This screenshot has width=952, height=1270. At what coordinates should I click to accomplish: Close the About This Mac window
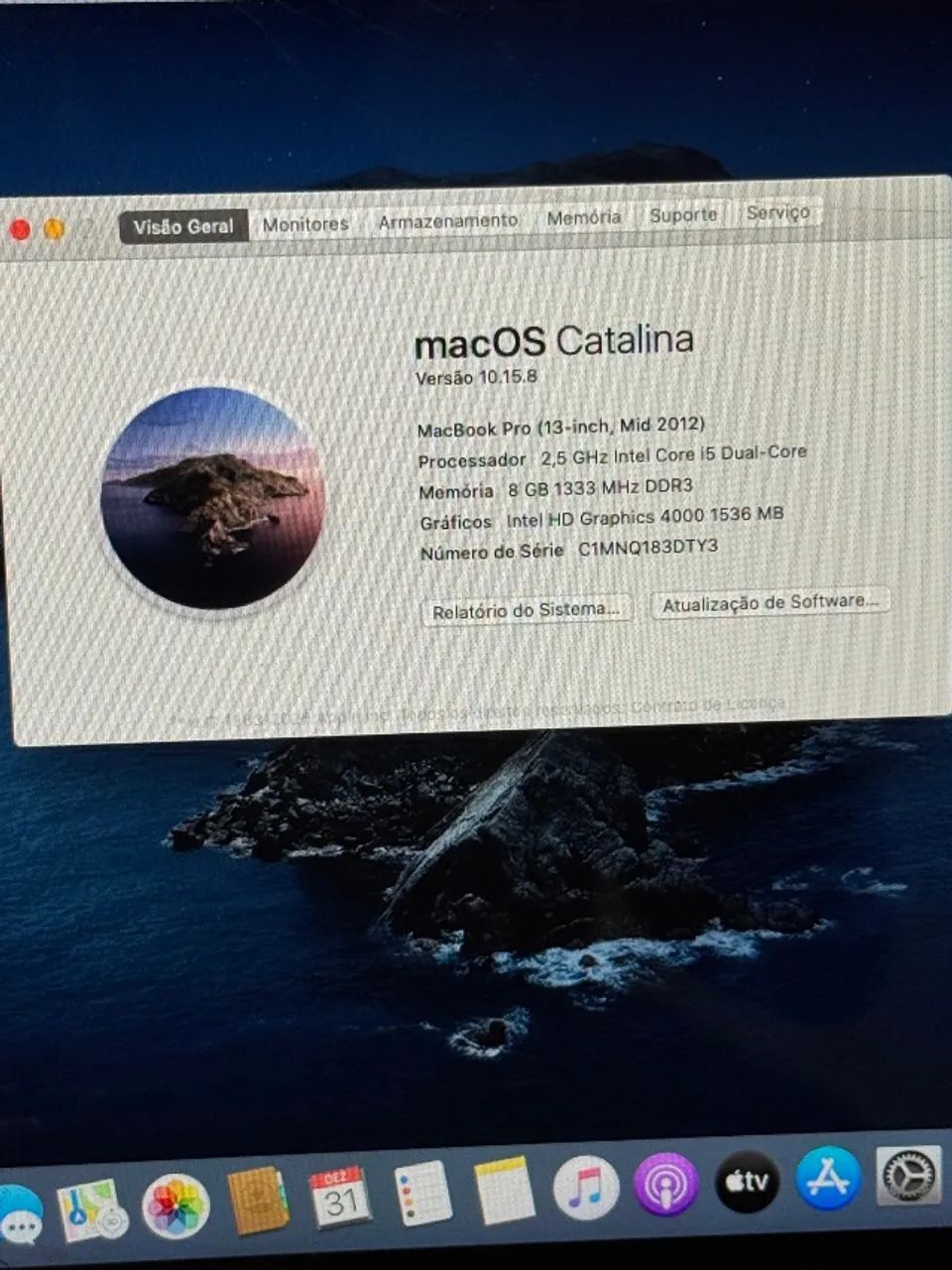20,230
